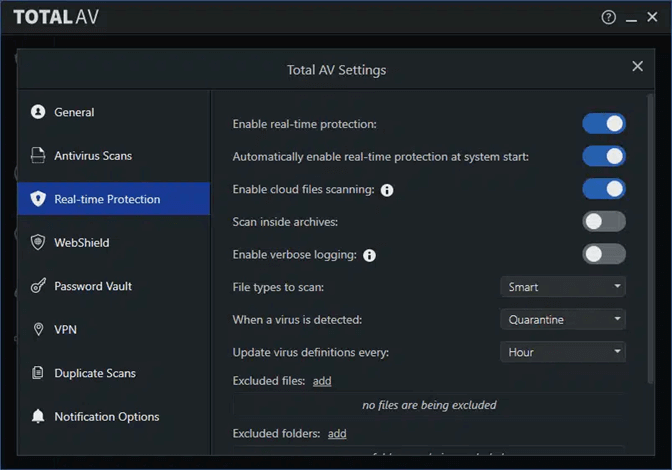The image size is (672, 470).
Task: Toggle real-time protection at system start
Action: (x=604, y=156)
